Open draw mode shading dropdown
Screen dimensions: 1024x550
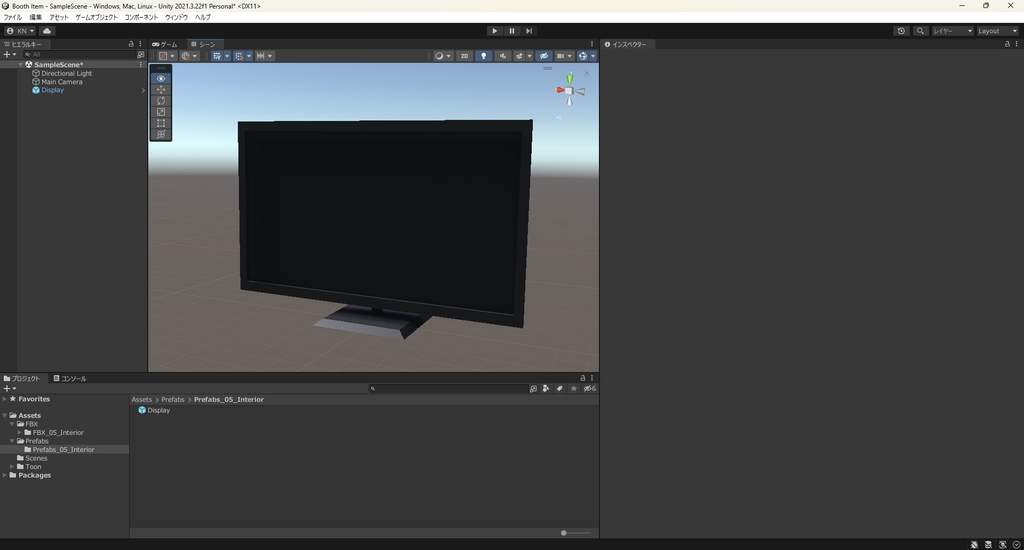tap(442, 56)
